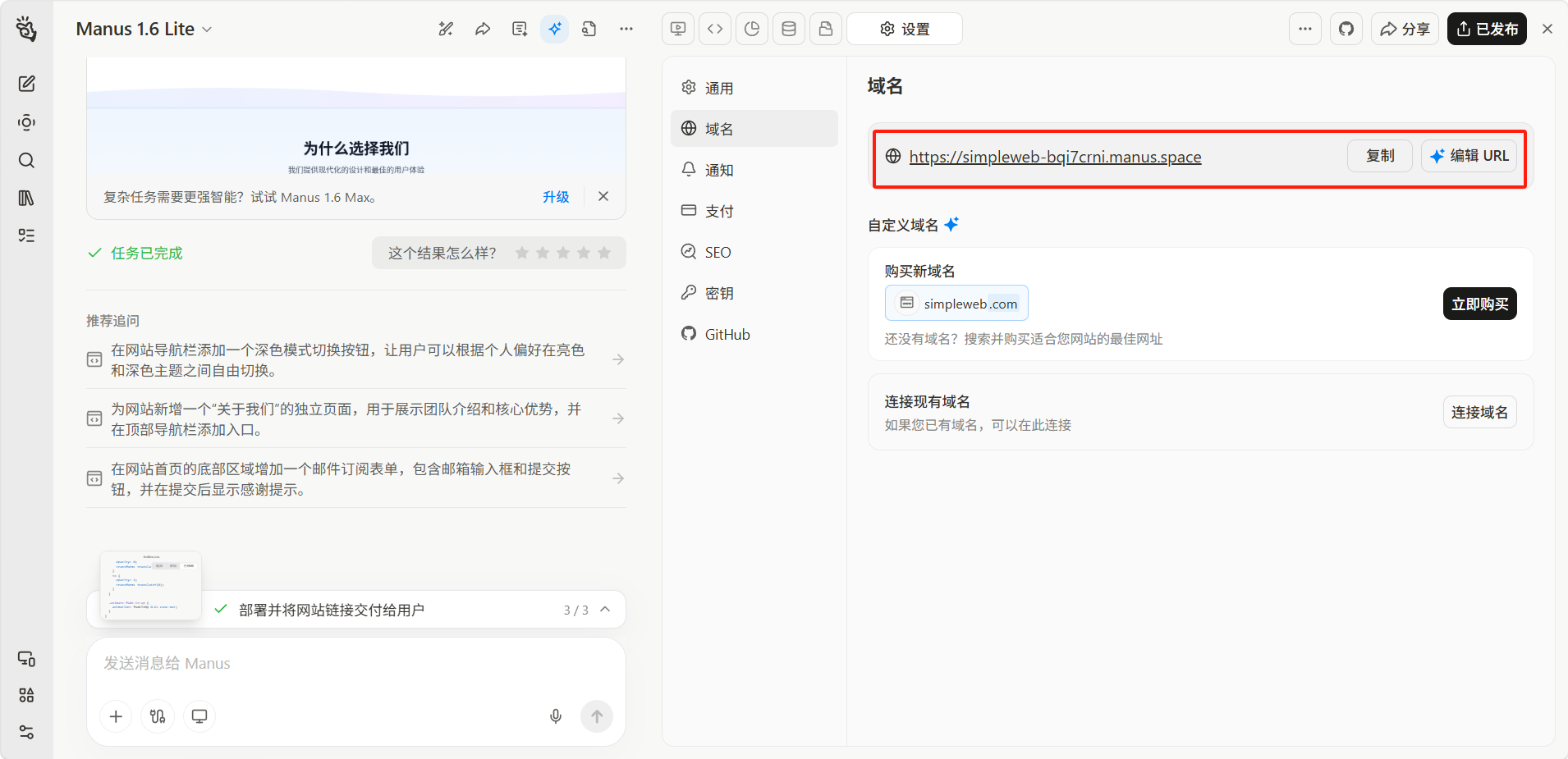Switch to the analytics pie chart tab
This screenshot has height=759, width=1568.
click(752, 29)
